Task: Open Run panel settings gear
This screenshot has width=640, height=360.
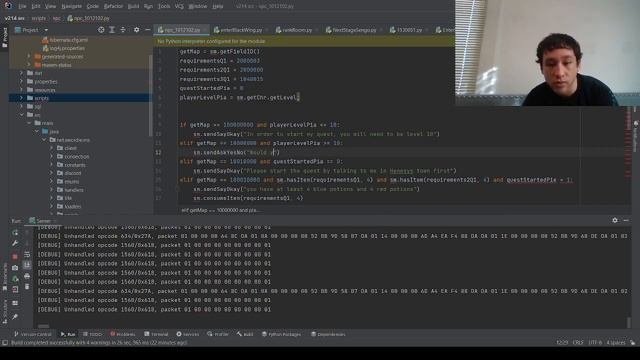Action: (x=615, y=220)
